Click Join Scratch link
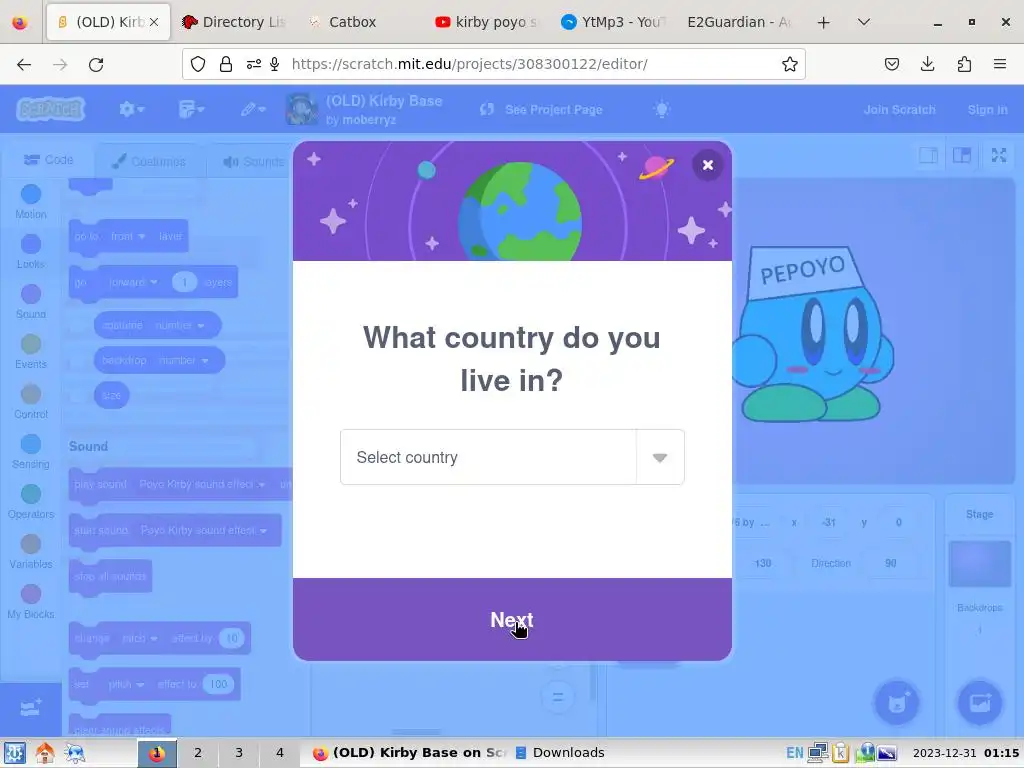The image size is (1024, 768). [x=899, y=110]
